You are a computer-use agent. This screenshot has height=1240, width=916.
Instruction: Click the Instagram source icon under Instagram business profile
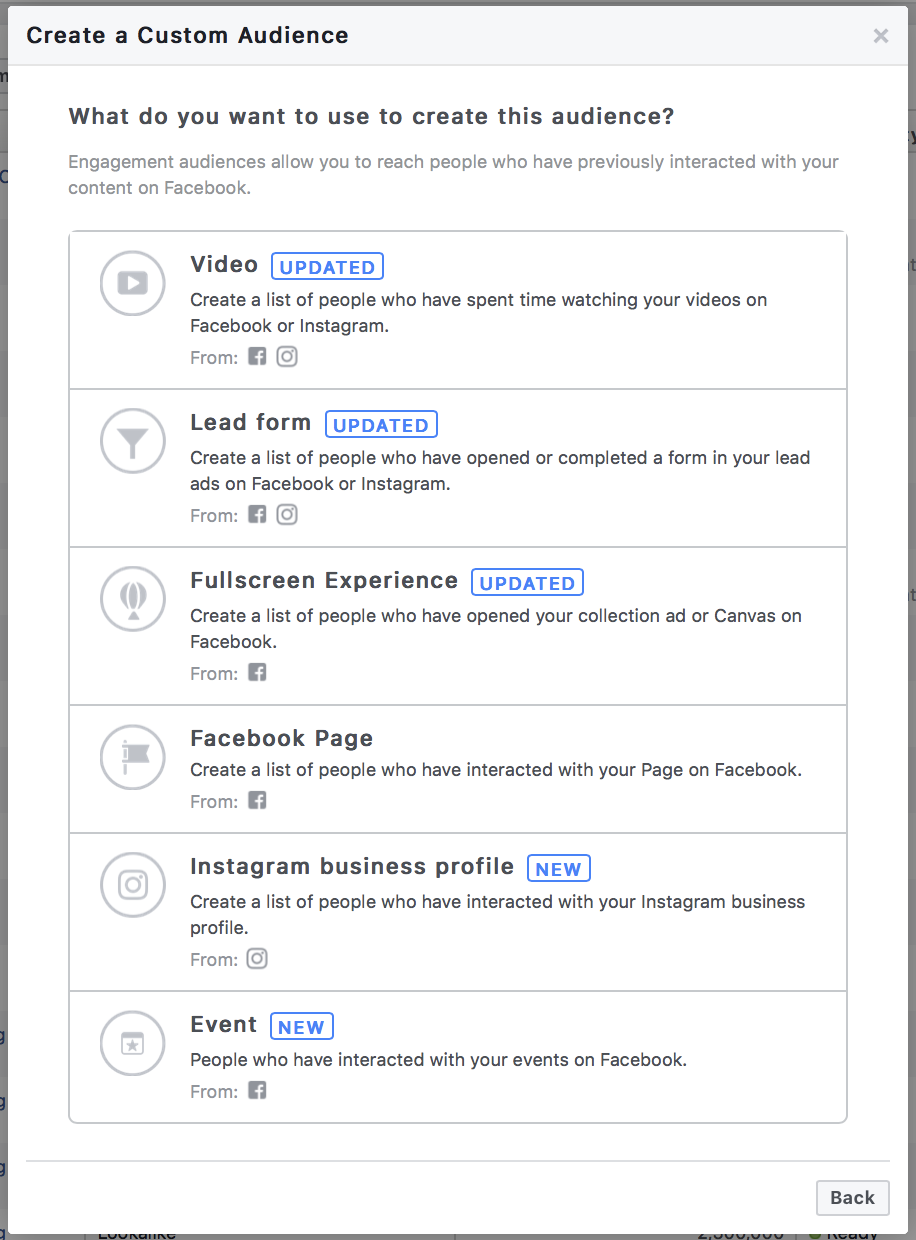click(x=257, y=958)
